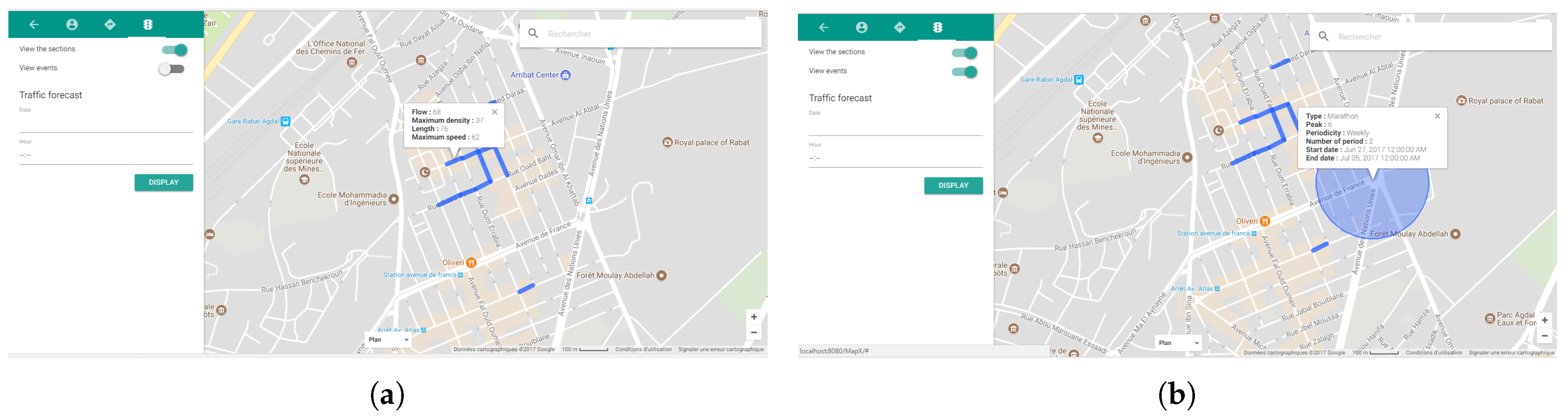Open the Hour time picker in panel (a)
Viewport: 1568px width, 419px height.
click(105, 155)
